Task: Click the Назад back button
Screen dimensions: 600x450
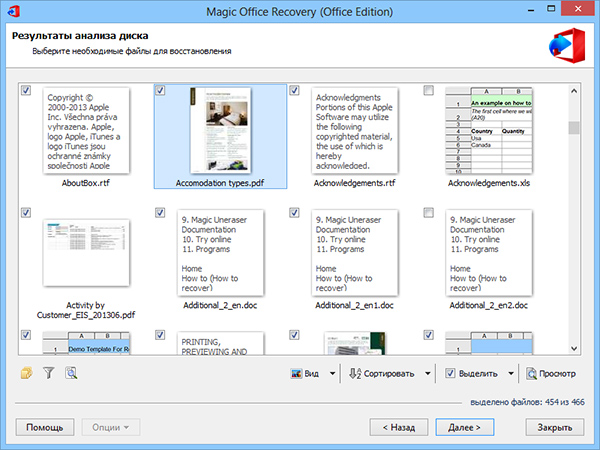Action: pos(399,427)
